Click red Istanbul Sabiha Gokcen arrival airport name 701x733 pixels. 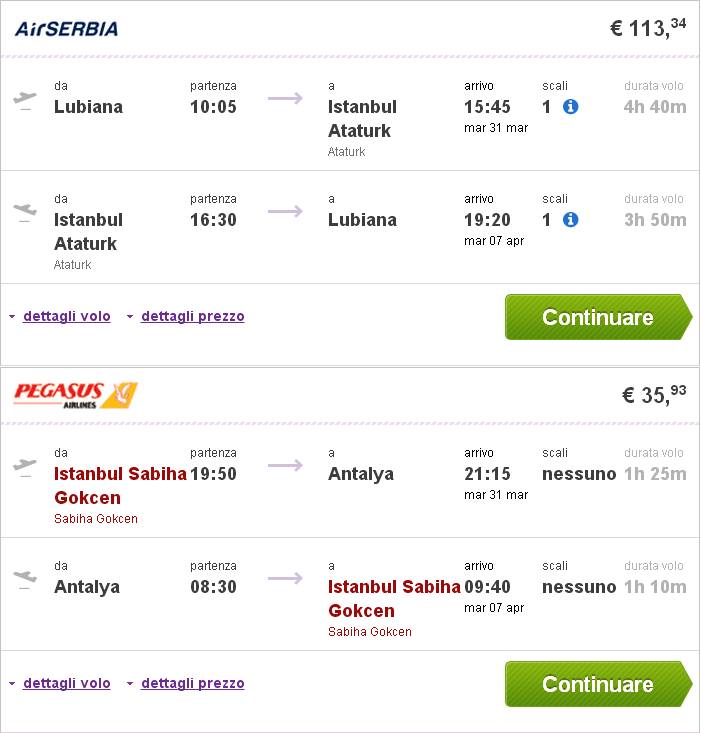click(x=394, y=598)
